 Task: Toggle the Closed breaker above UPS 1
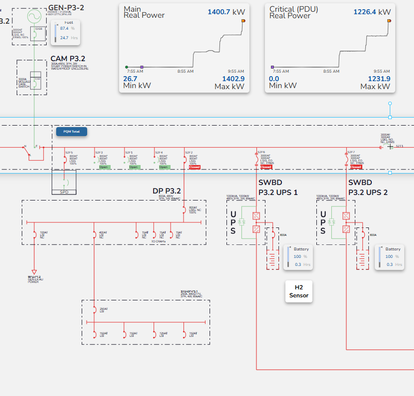pyautogui.click(x=266, y=167)
